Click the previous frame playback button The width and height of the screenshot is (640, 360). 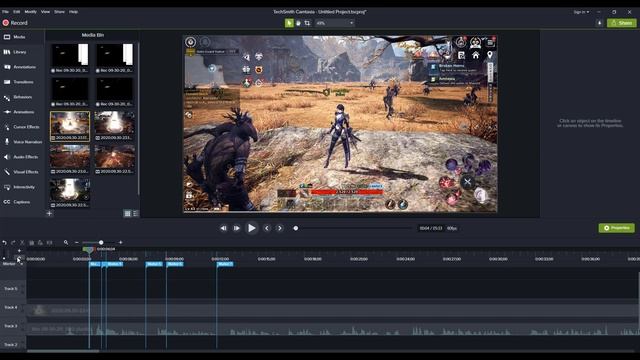click(223, 228)
